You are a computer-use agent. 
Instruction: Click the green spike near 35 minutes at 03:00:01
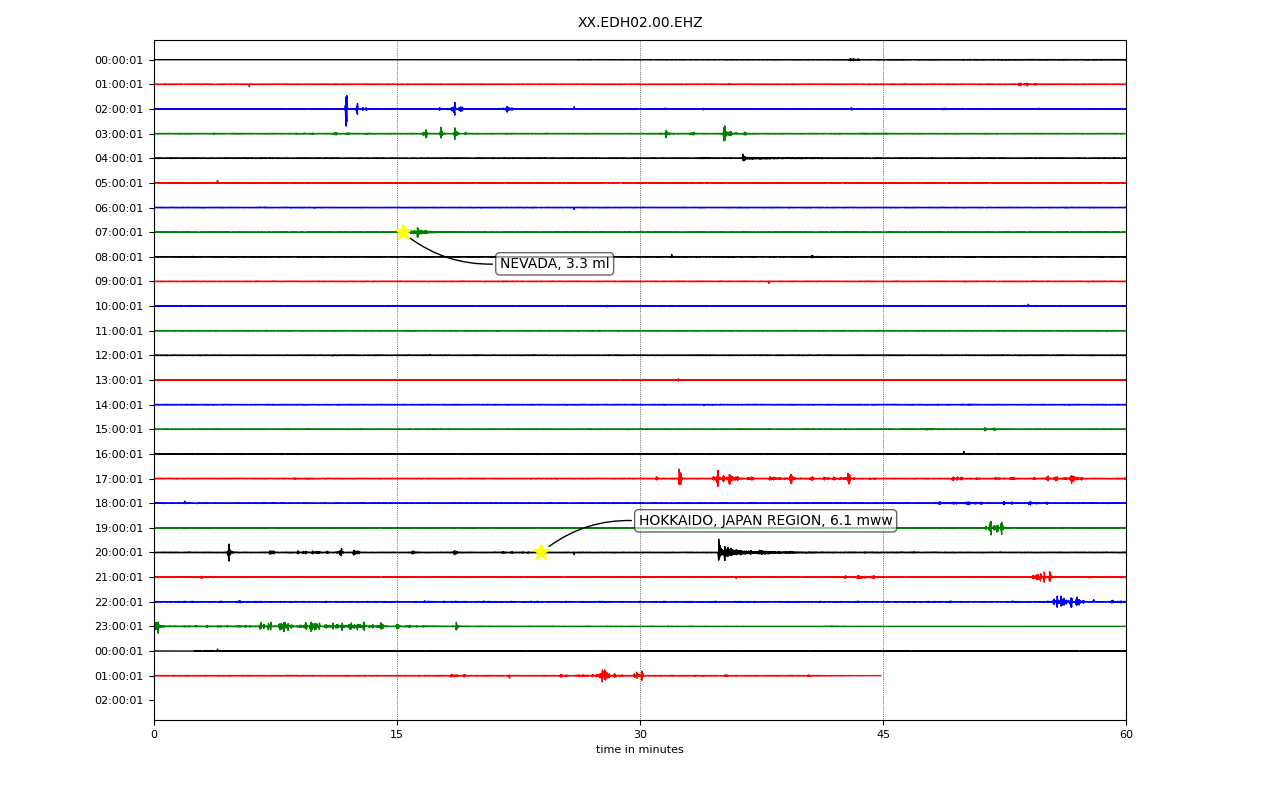click(x=725, y=133)
